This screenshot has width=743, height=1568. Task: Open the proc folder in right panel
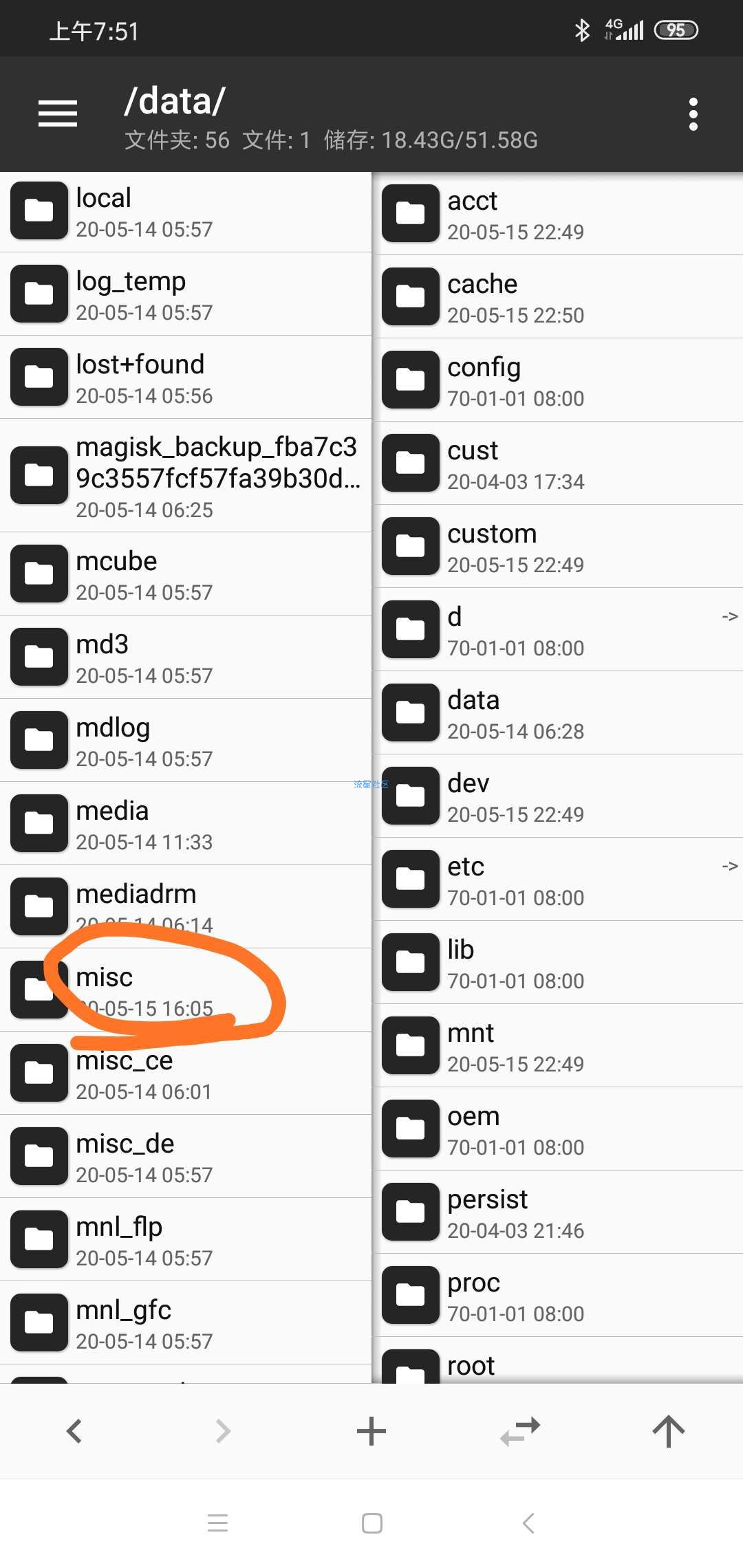[x=558, y=1296]
